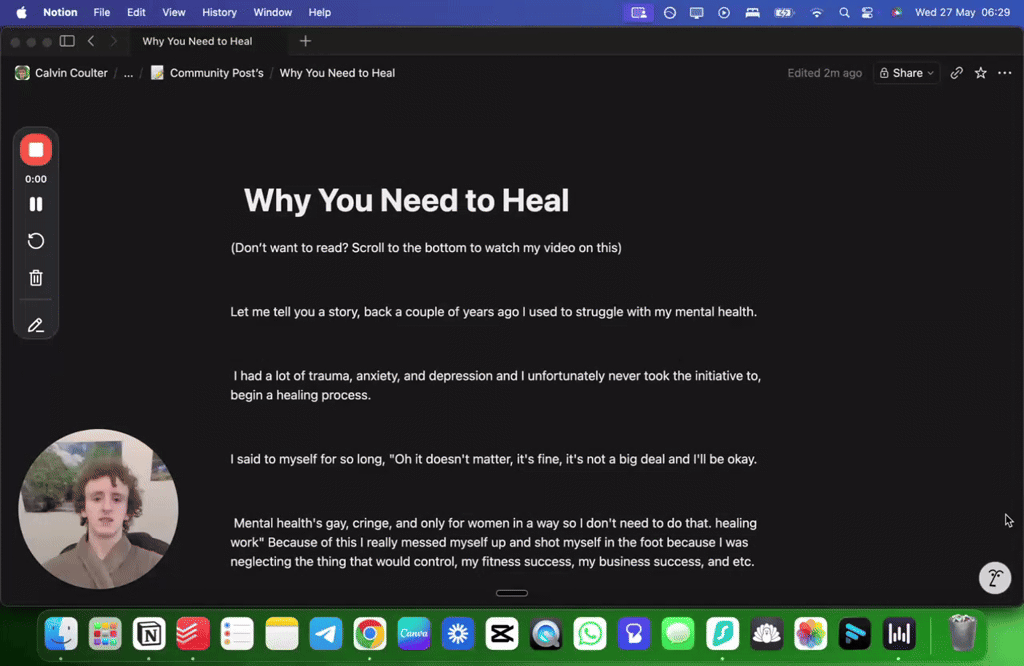Click the play circle menu bar icon
This screenshot has height=666, width=1024.
(x=724, y=12)
